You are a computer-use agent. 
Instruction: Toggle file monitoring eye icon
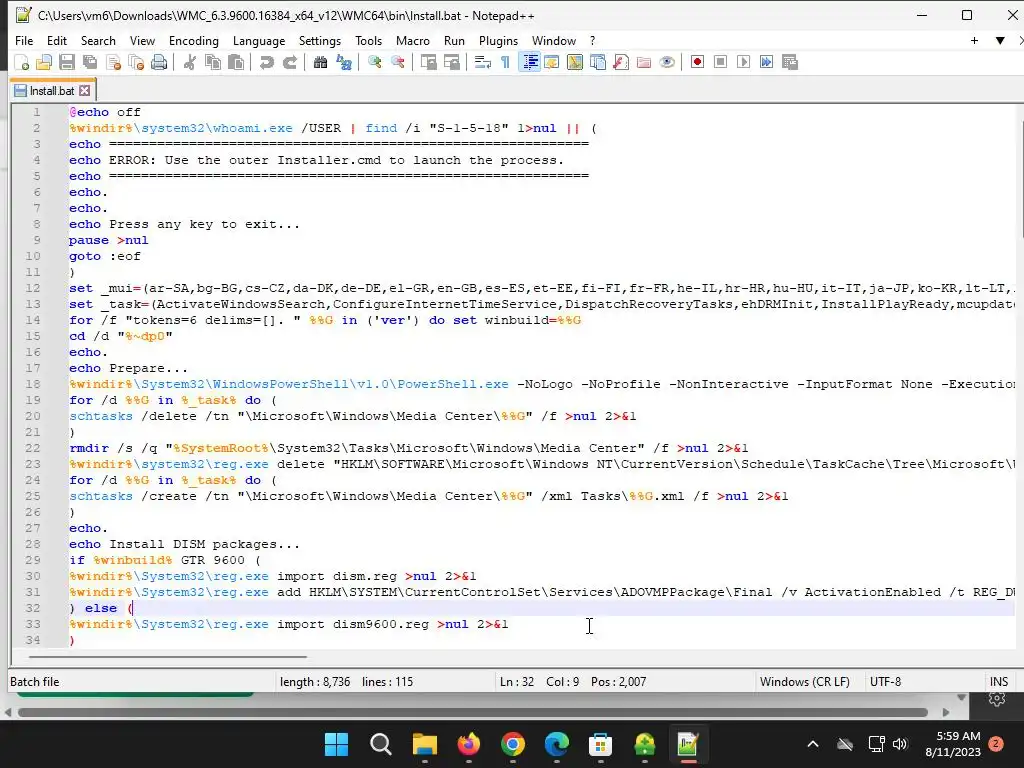point(667,62)
